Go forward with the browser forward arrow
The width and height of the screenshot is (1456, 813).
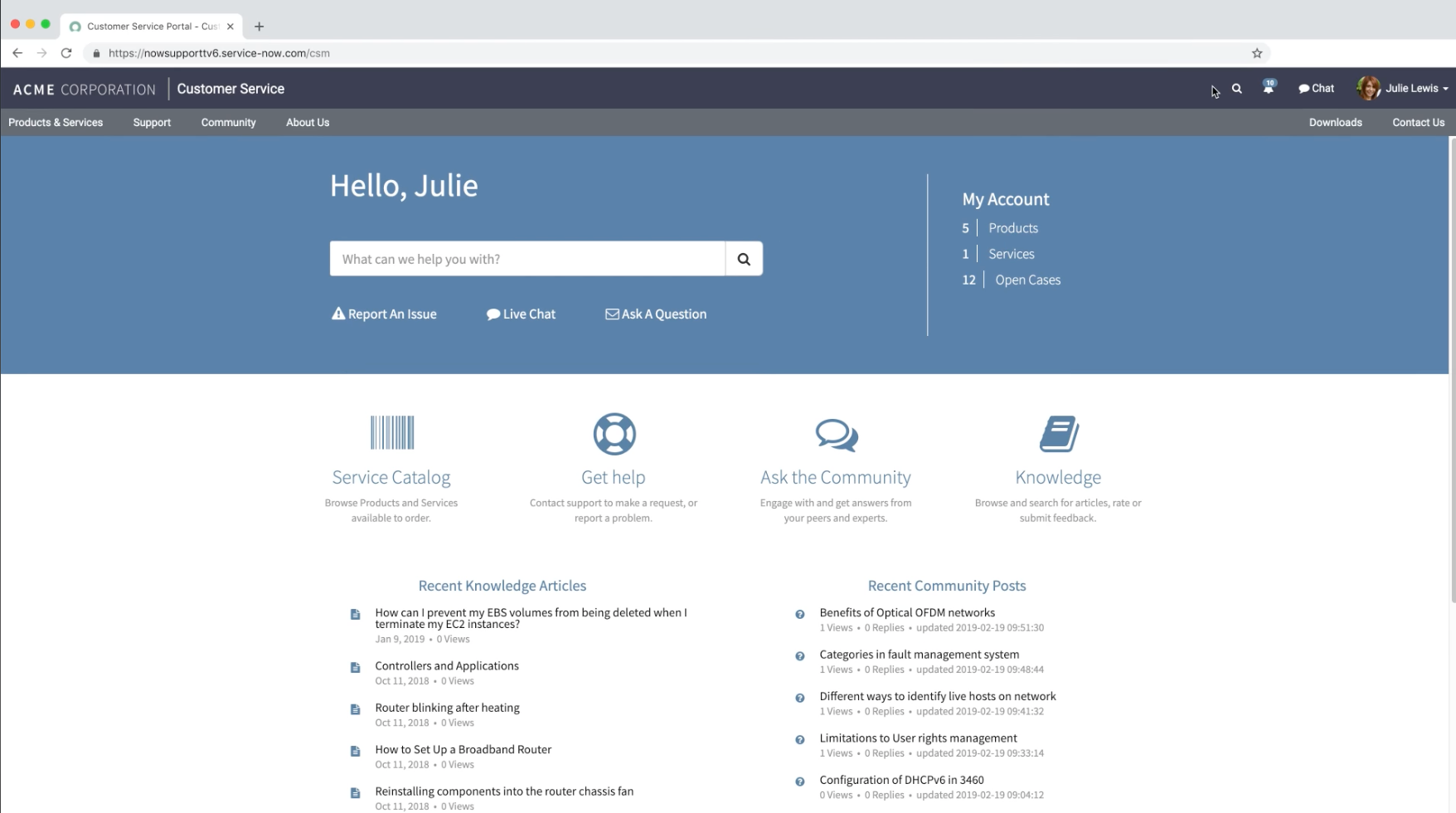(x=41, y=53)
